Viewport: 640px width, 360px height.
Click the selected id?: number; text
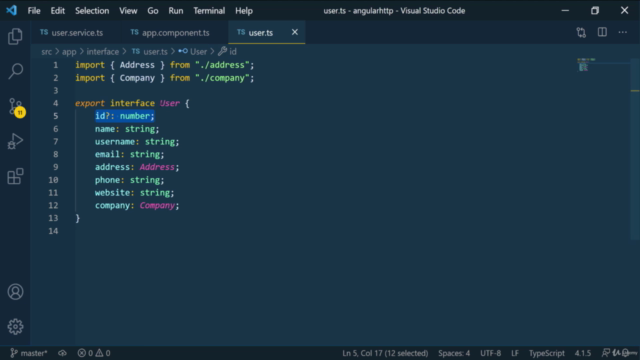pos(125,116)
